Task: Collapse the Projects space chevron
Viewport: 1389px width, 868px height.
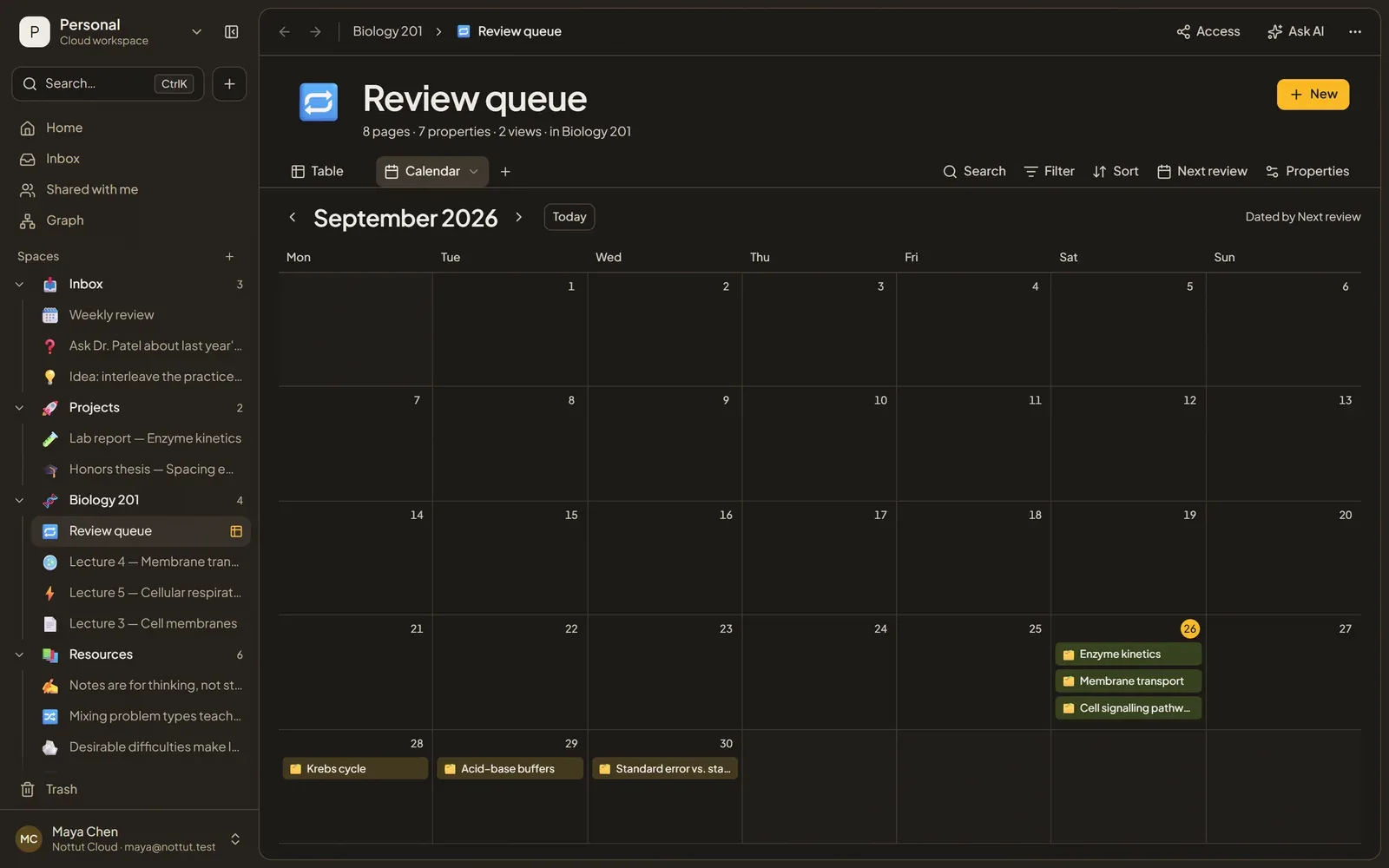Action: click(20, 407)
